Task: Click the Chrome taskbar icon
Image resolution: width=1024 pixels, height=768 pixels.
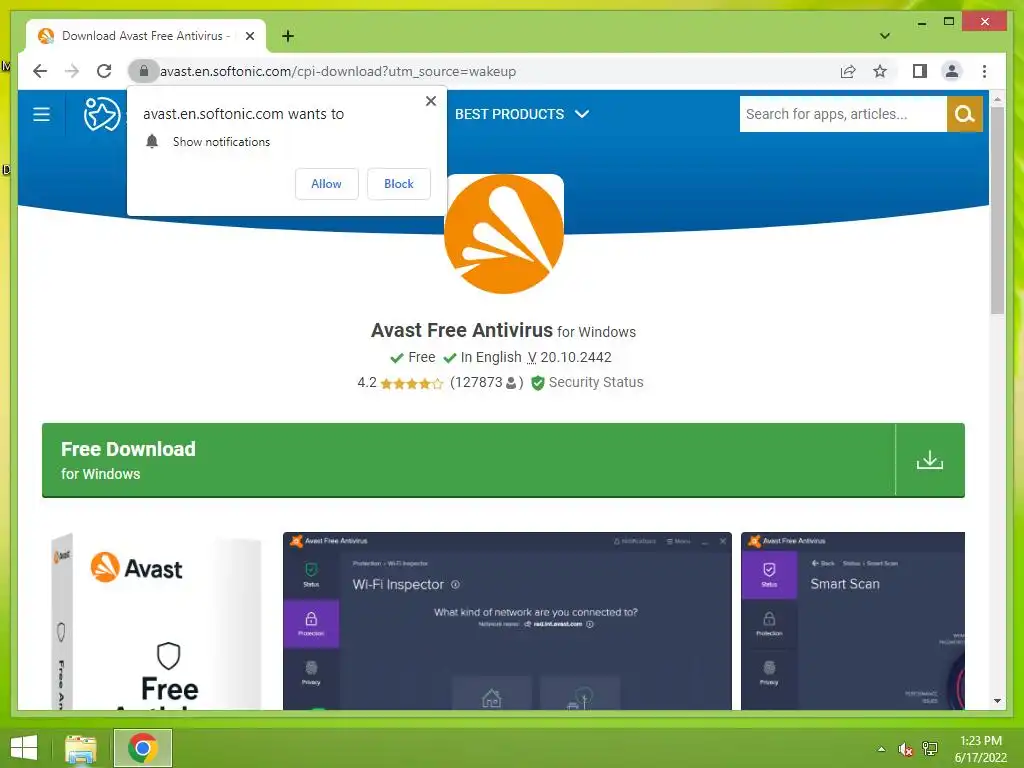Action: coord(143,748)
